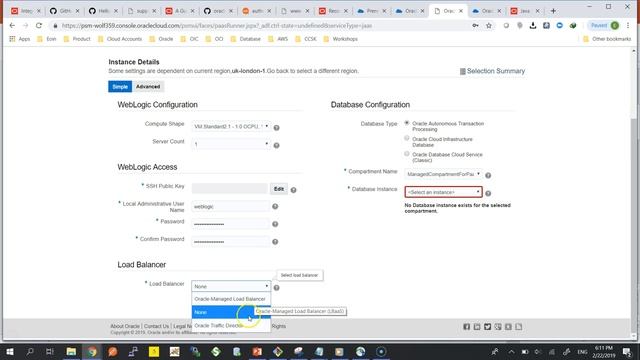
Task: Click Edit button for SSH Public Key
Action: [279, 189]
